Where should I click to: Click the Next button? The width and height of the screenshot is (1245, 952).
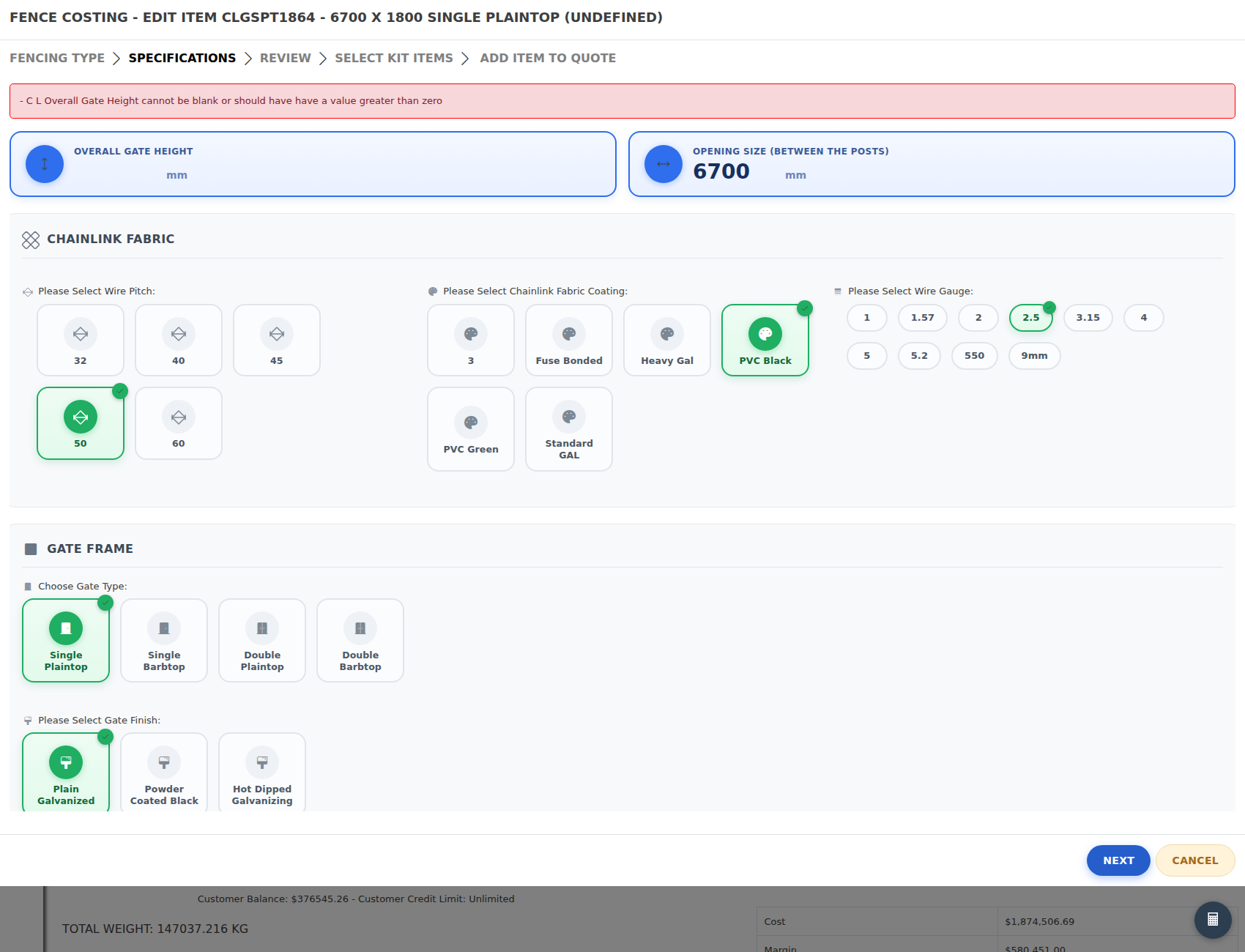[x=1118, y=860]
